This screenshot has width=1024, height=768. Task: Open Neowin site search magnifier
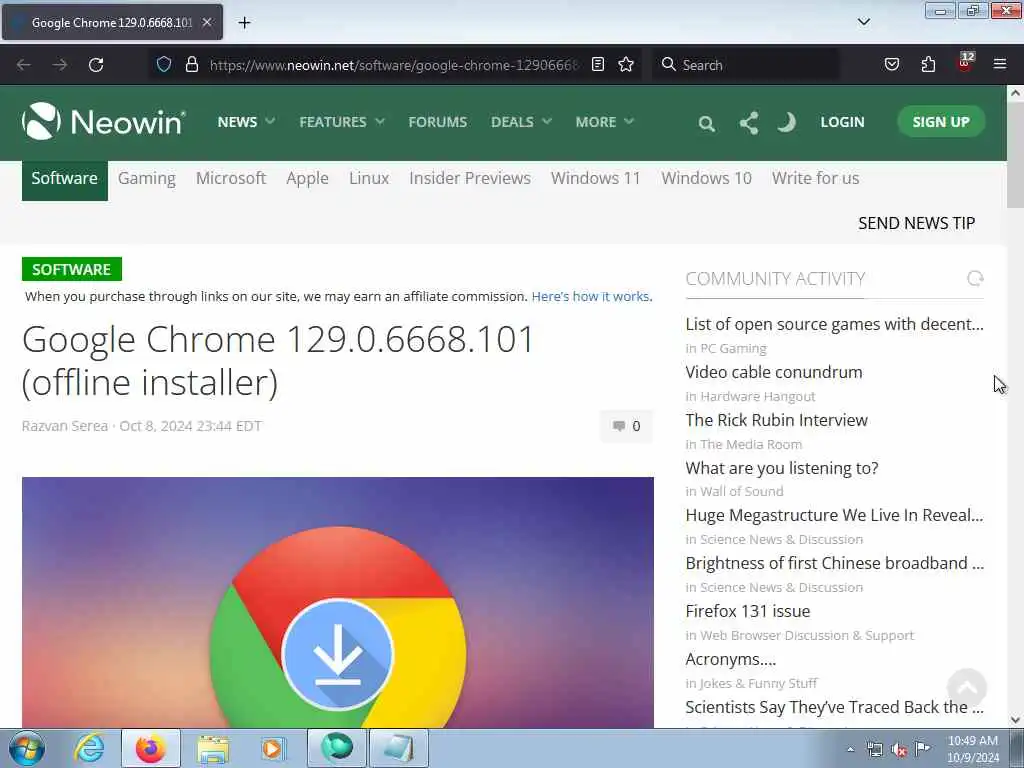coord(706,123)
